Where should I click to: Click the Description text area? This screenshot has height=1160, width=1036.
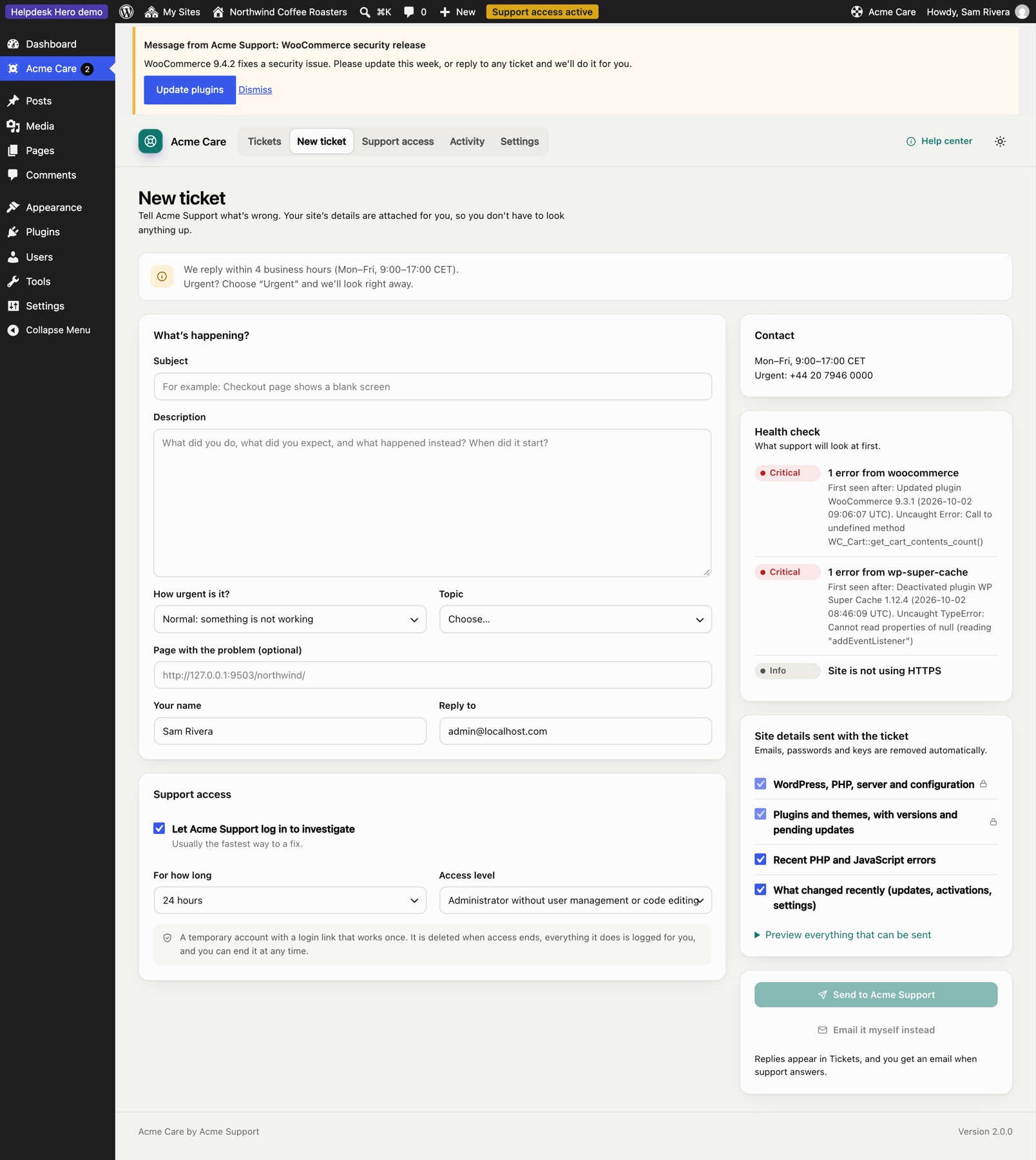coord(432,503)
